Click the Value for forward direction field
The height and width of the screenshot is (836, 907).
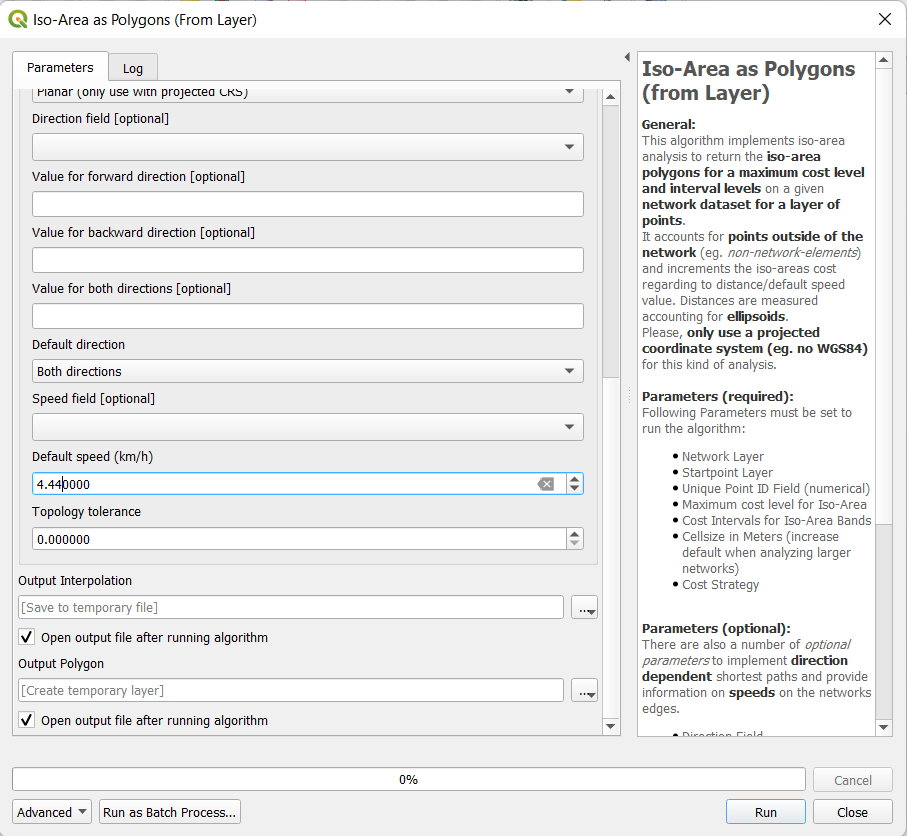coord(307,204)
